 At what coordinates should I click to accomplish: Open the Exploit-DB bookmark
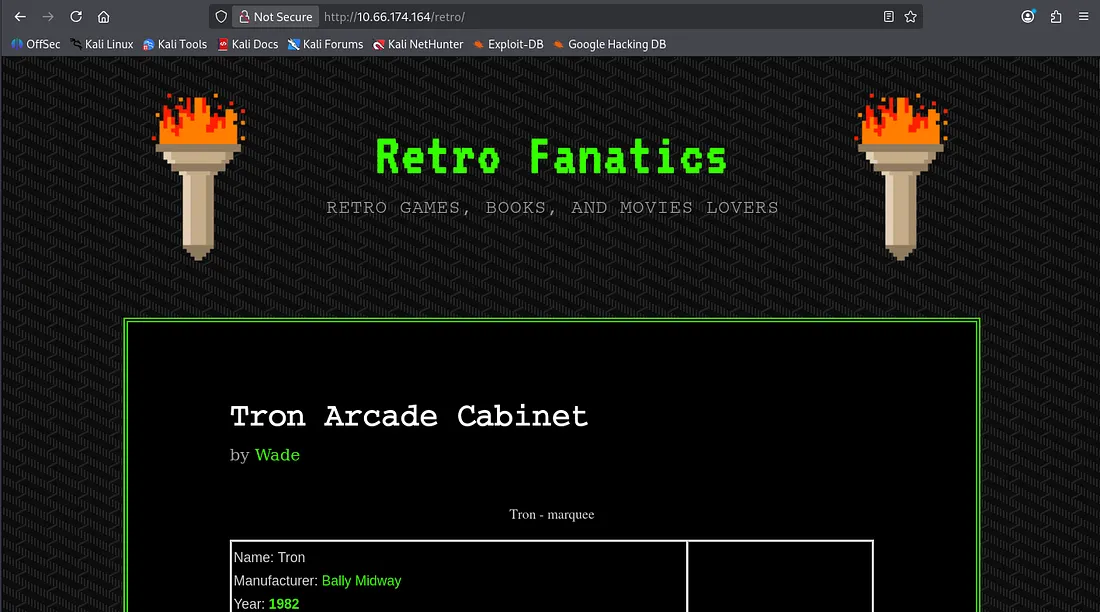[509, 44]
